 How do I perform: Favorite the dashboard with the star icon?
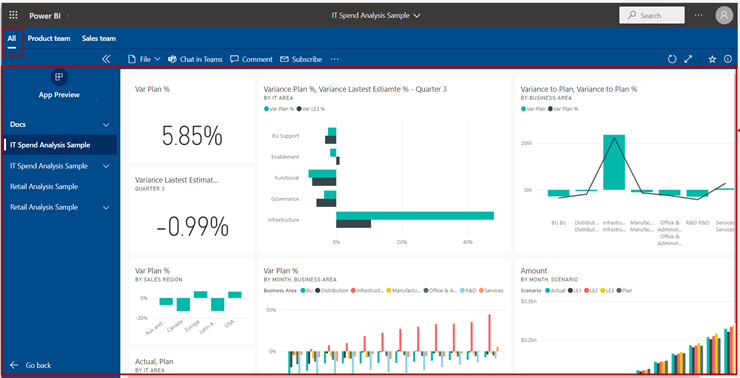pyautogui.click(x=712, y=59)
